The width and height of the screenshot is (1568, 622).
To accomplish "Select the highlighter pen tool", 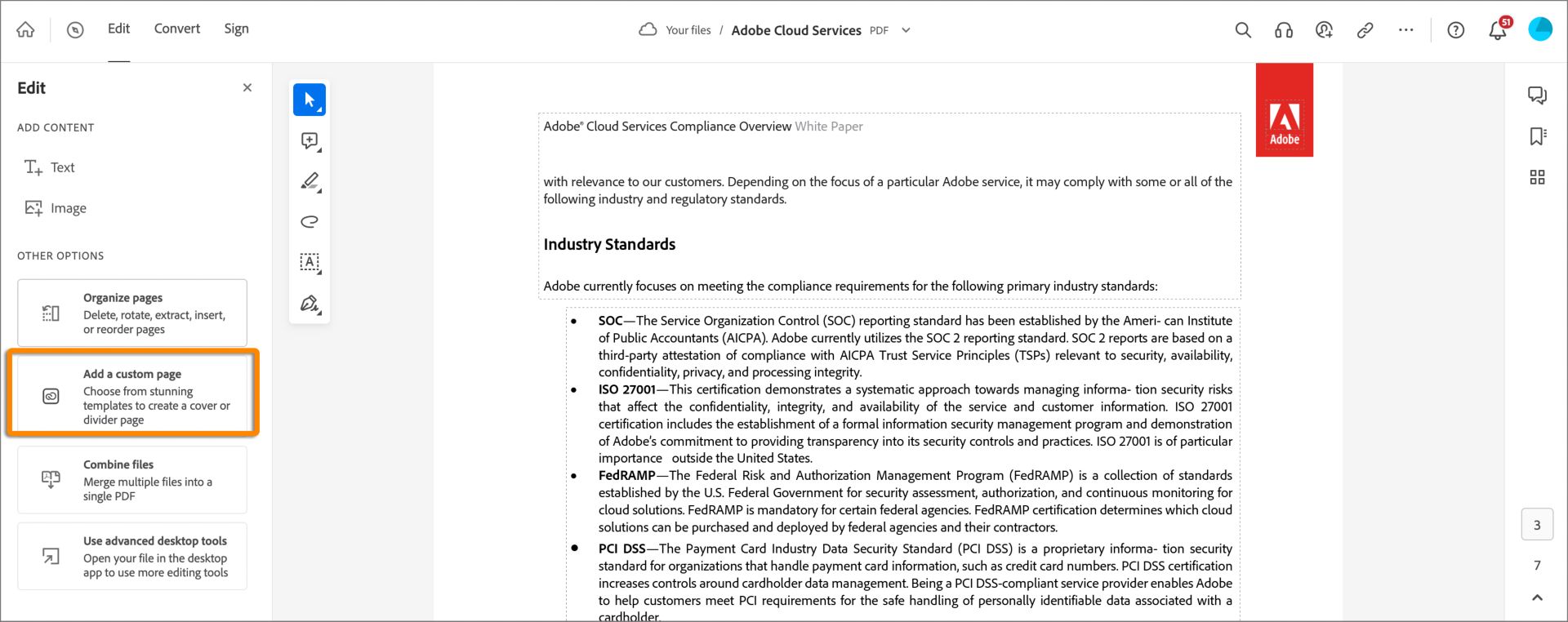I will tap(310, 181).
